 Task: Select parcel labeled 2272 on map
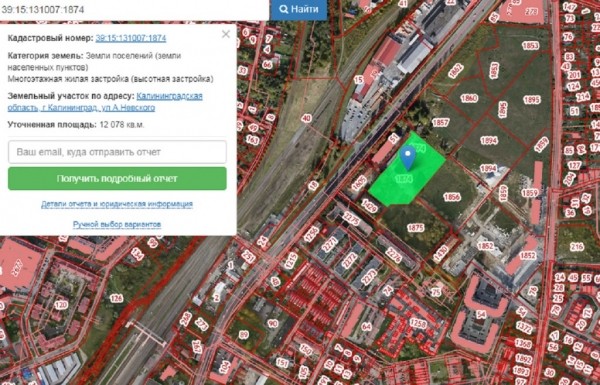pyautogui.click(x=349, y=260)
